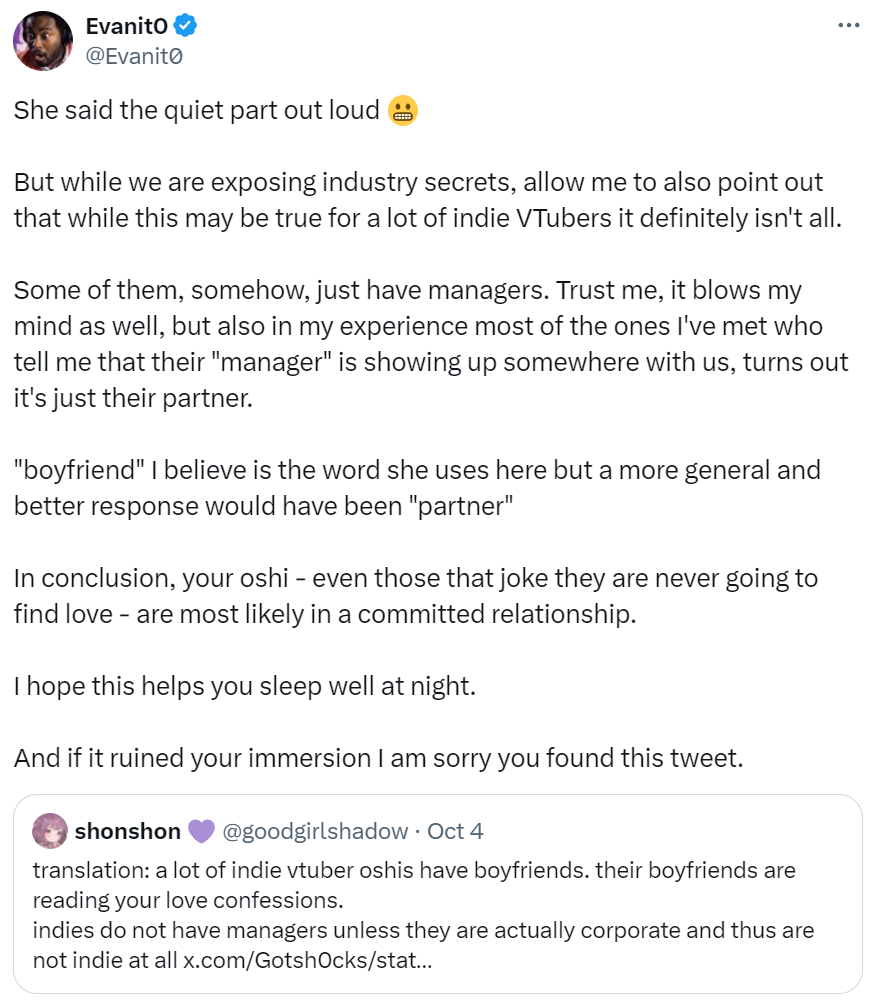Click the '"boyfriend" I believe' paragraph
874x1005 pixels.
pyautogui.click(x=417, y=488)
